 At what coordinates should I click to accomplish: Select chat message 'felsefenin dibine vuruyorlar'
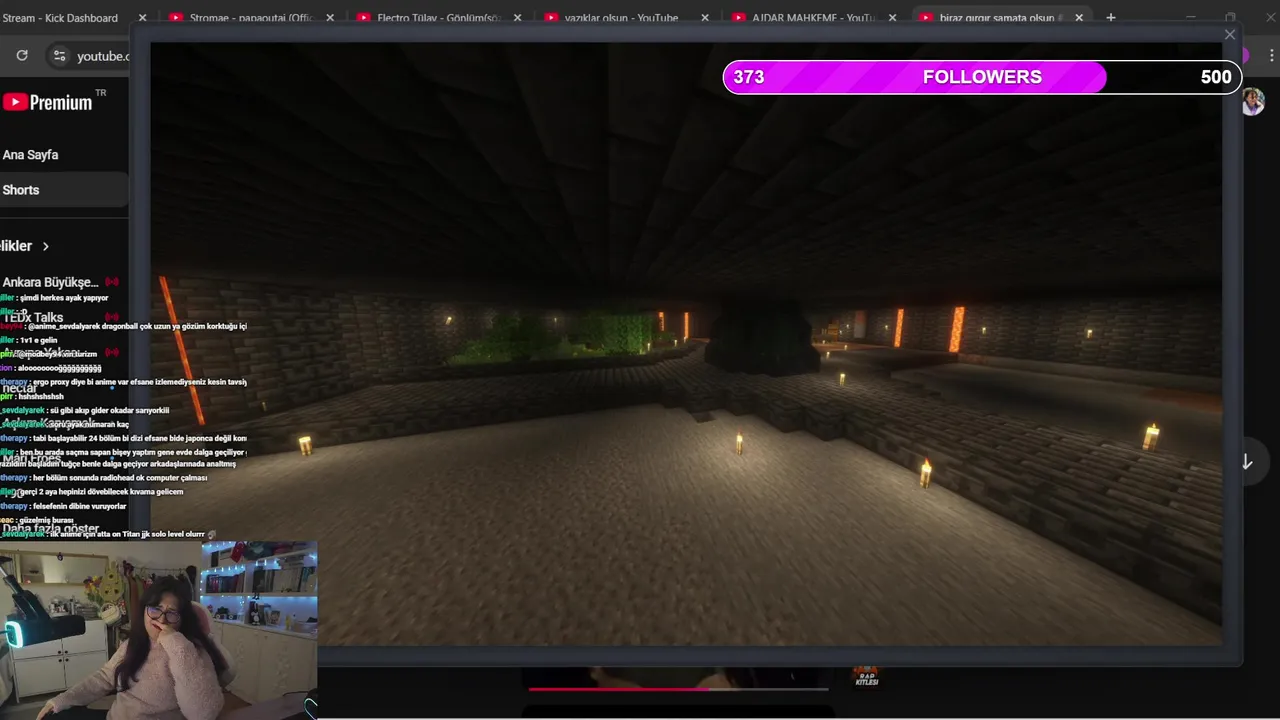coord(79,506)
